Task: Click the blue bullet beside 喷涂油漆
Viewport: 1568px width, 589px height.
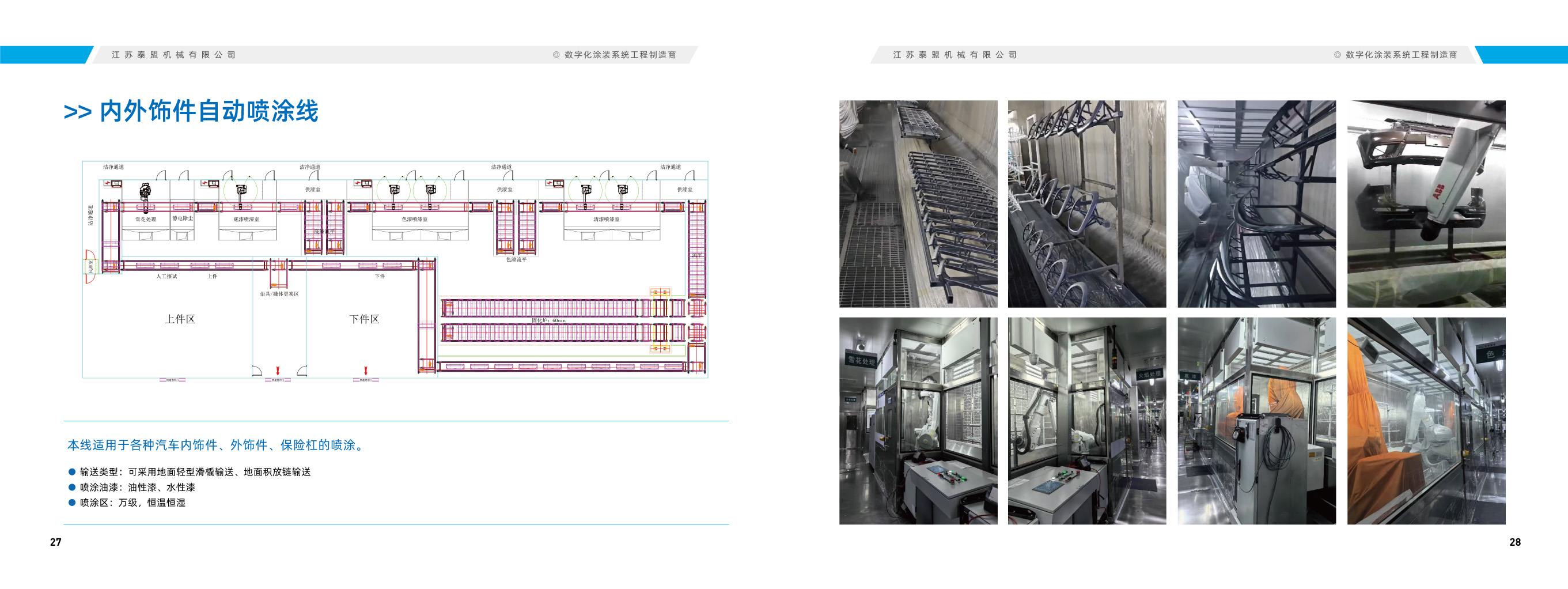Action: pyautogui.click(x=72, y=486)
